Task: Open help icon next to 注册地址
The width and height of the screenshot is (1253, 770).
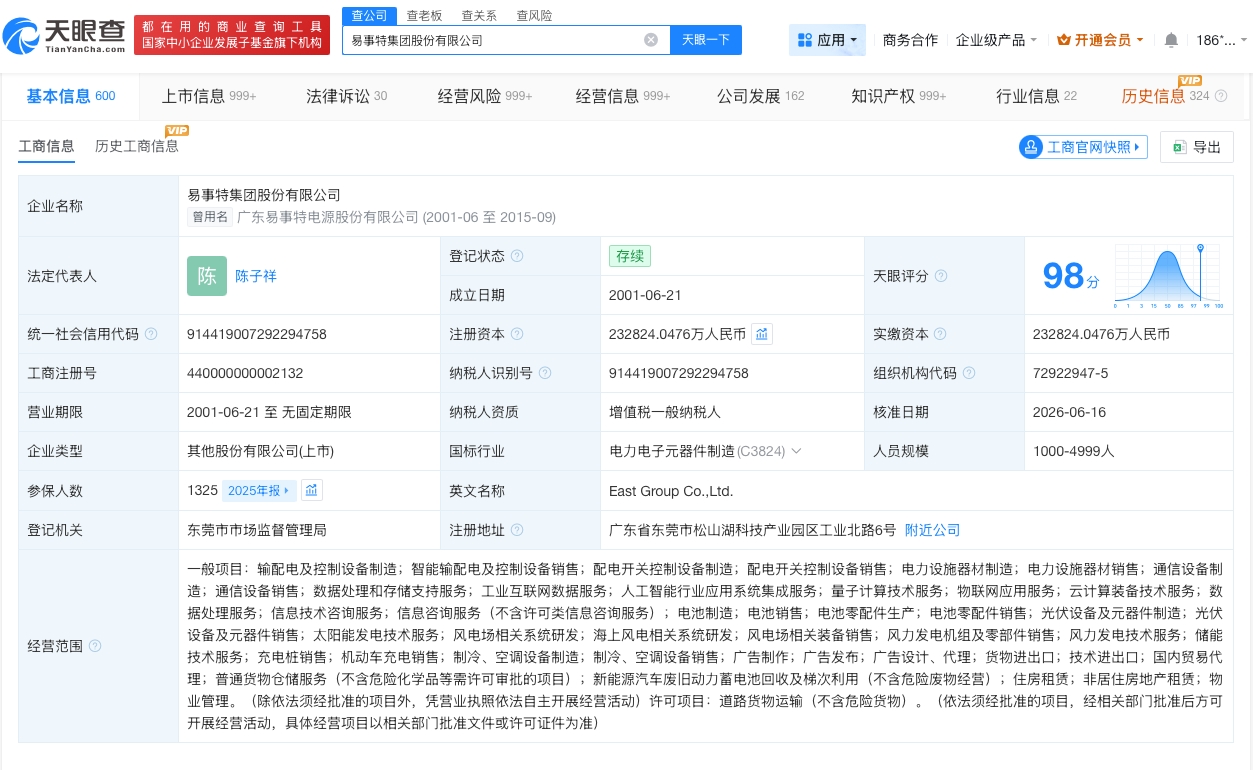Action: [517, 530]
